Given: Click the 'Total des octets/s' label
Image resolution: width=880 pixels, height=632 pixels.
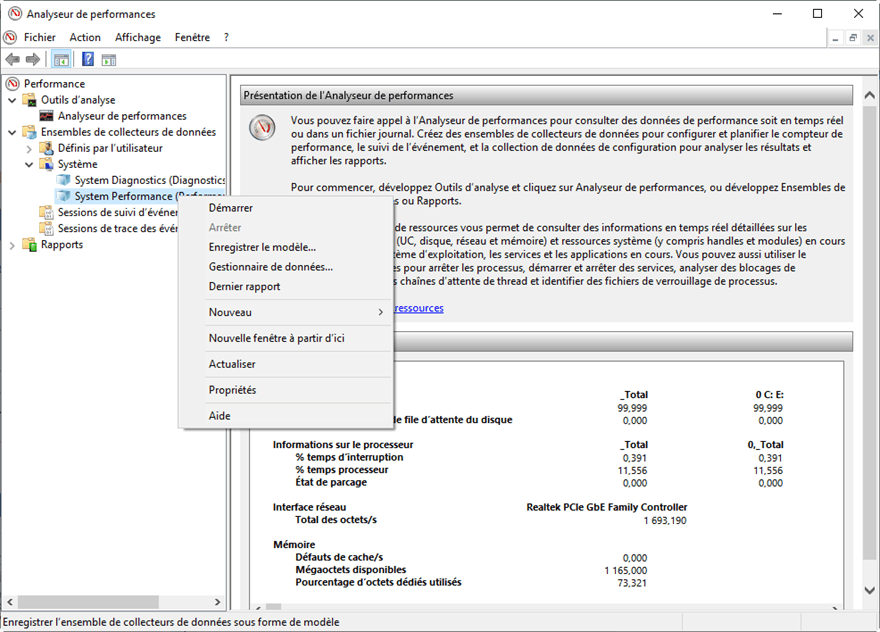Looking at the screenshot, I should coord(336,520).
